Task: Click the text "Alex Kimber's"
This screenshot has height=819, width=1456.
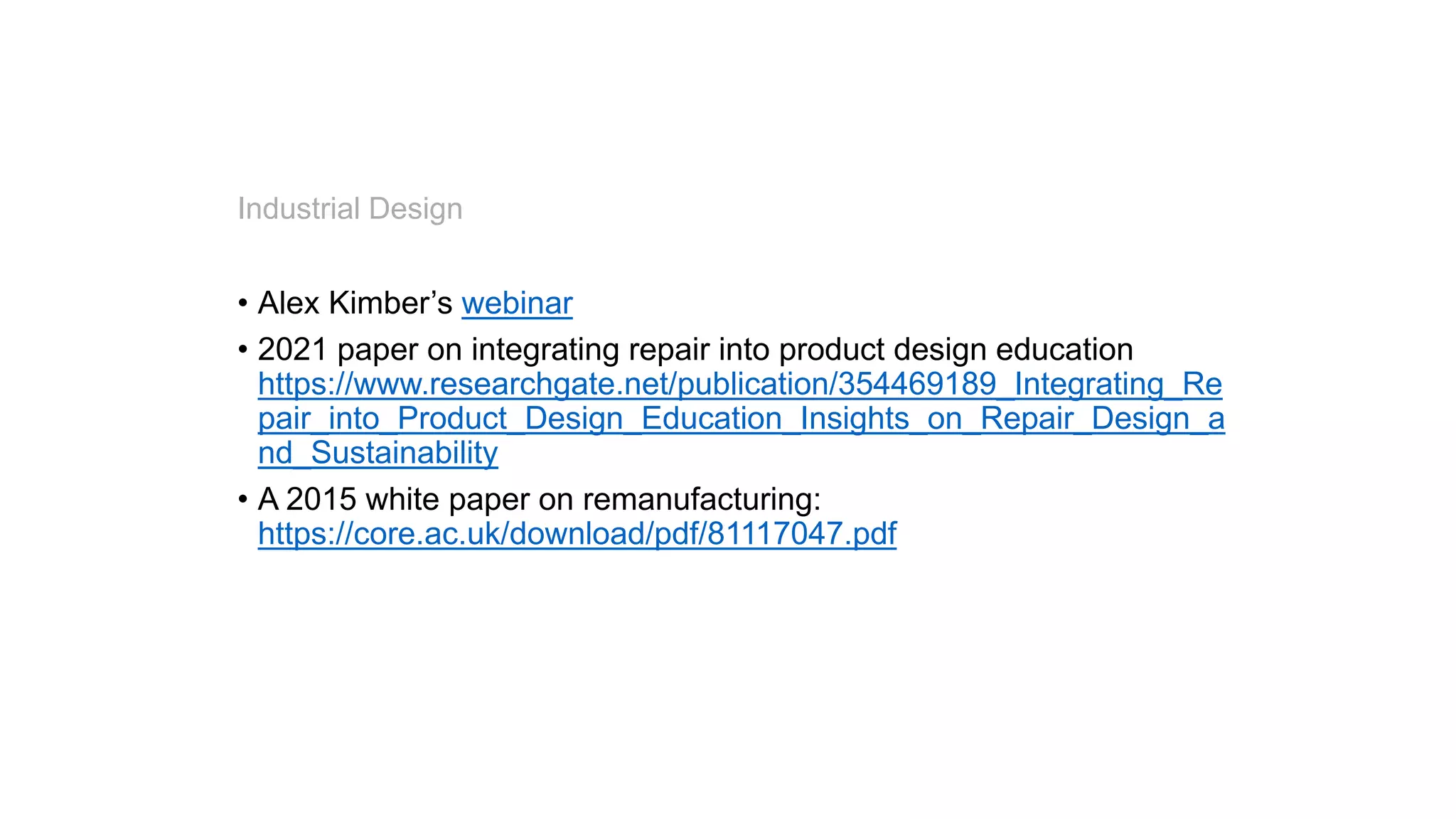Action: (x=355, y=304)
